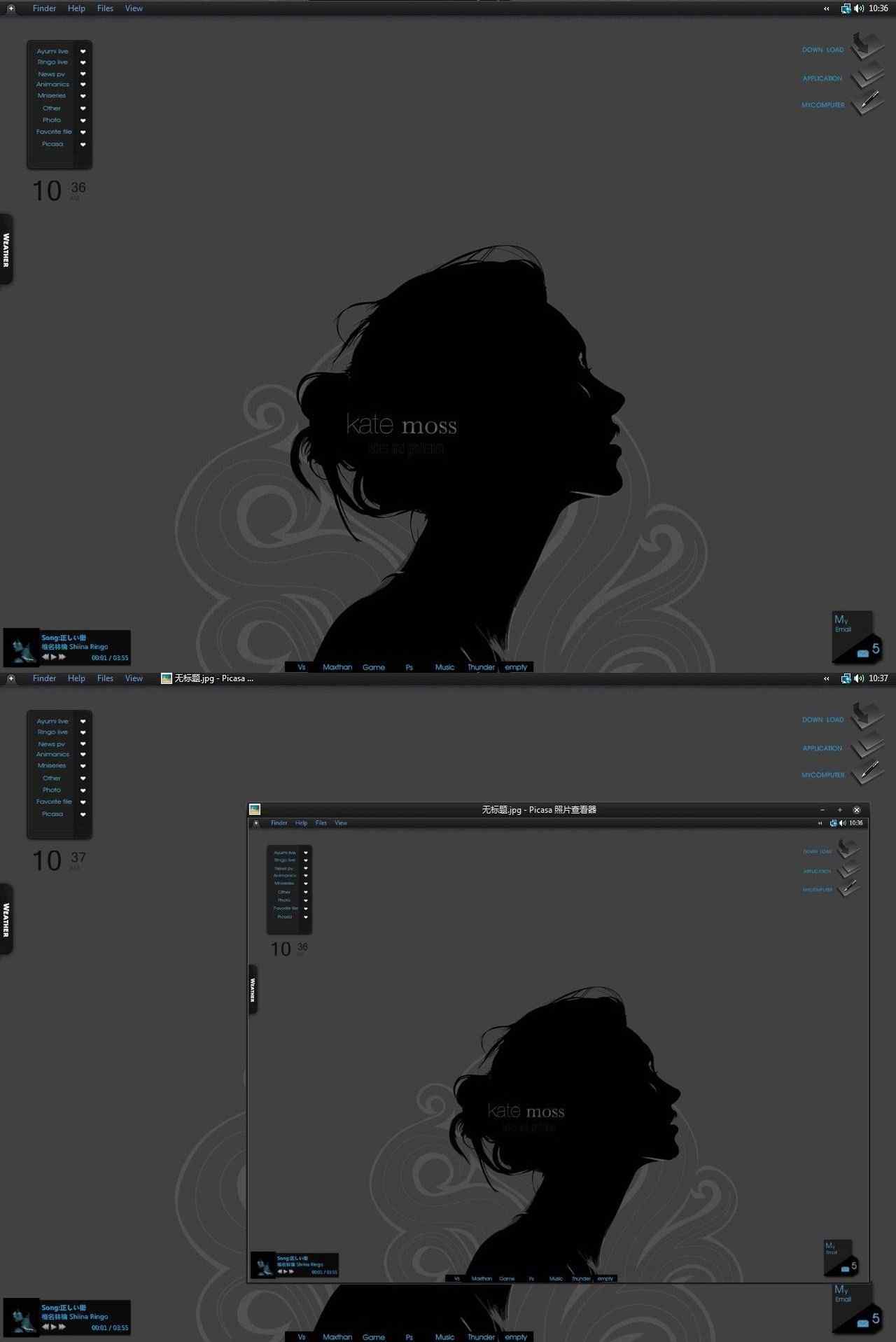Viewport: 896px width, 1342px height.
Task: Expand the WEATHER side tab on the upper desktop
Action: pyautogui.click(x=6, y=250)
